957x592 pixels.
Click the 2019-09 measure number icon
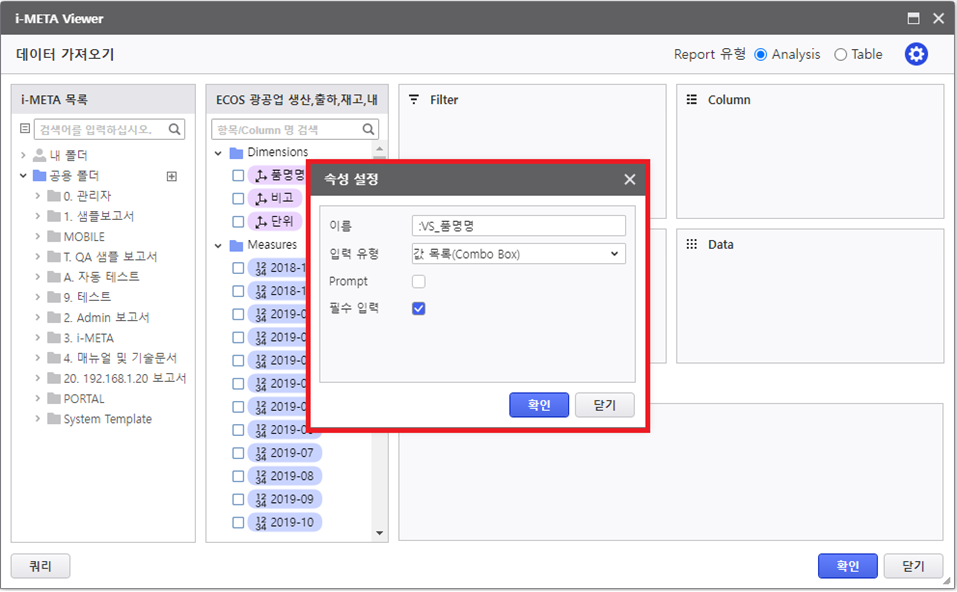click(x=261, y=499)
